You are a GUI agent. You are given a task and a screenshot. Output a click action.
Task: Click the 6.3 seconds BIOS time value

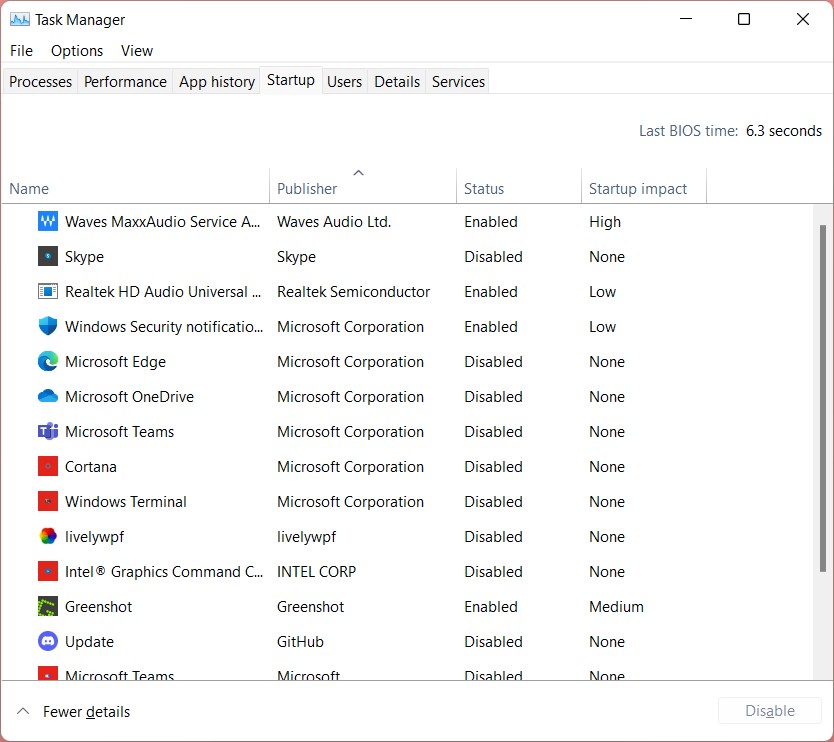783,131
